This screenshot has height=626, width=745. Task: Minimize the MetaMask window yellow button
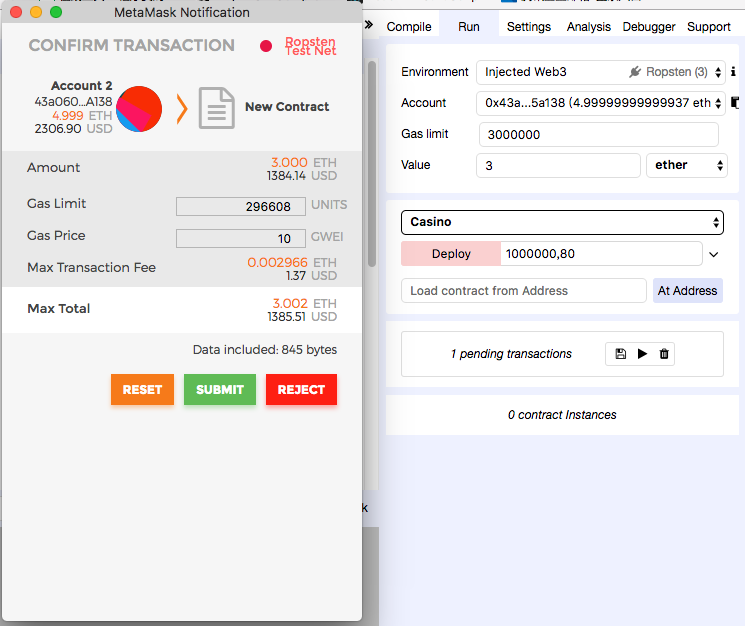click(36, 12)
